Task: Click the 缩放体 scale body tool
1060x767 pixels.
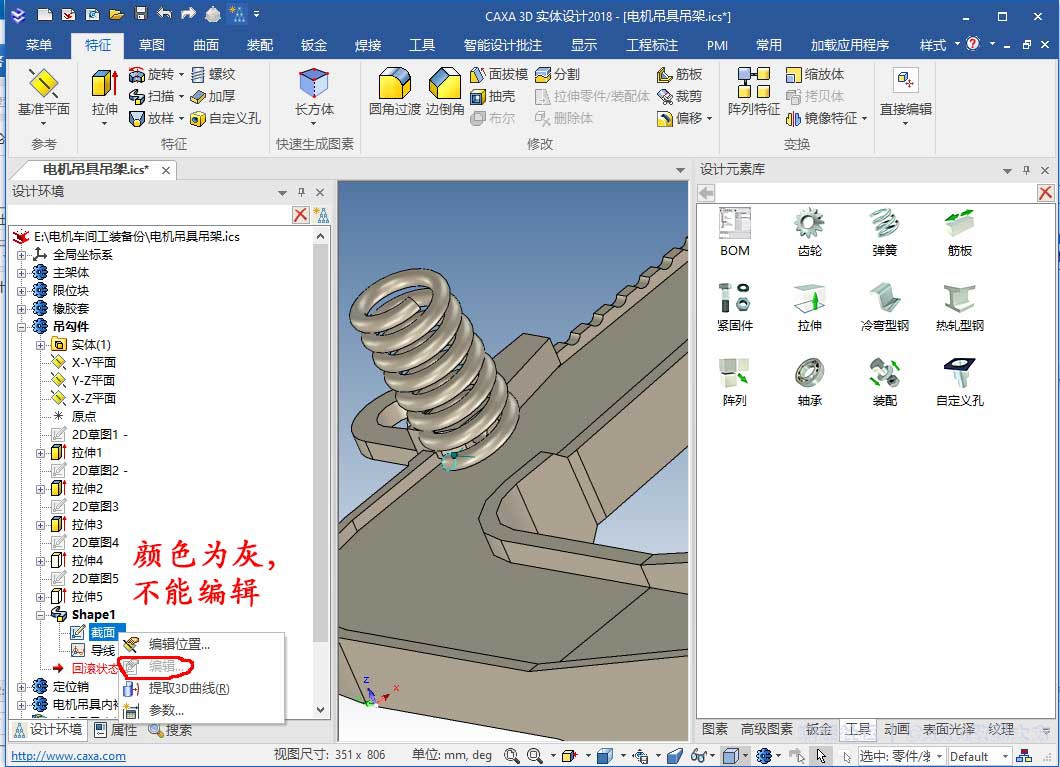Action: [x=815, y=74]
